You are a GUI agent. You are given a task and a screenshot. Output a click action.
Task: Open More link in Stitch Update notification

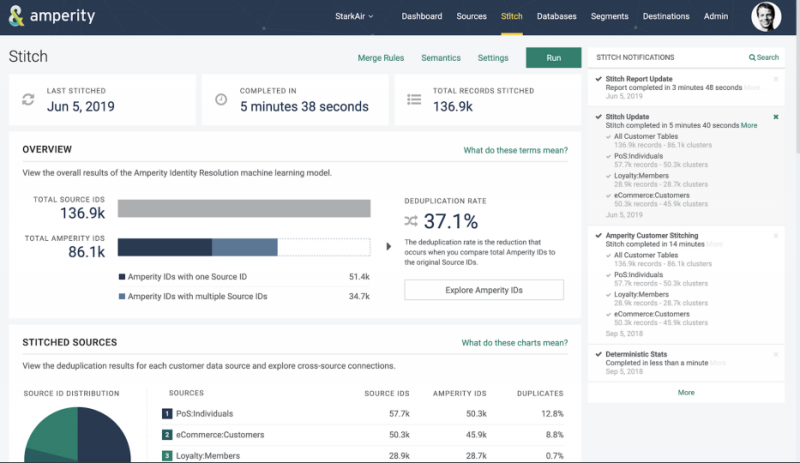pos(749,125)
